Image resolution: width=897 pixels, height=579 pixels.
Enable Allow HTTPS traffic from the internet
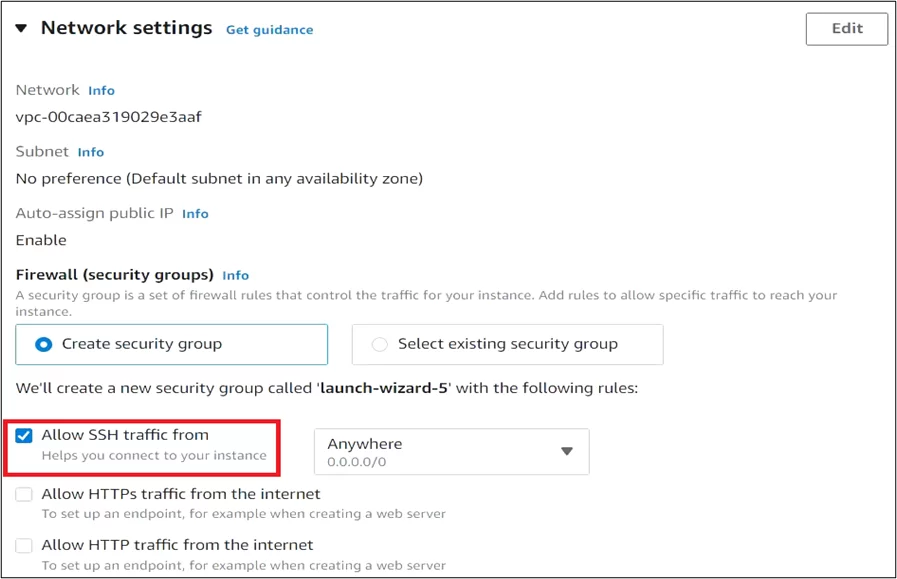tap(25, 494)
